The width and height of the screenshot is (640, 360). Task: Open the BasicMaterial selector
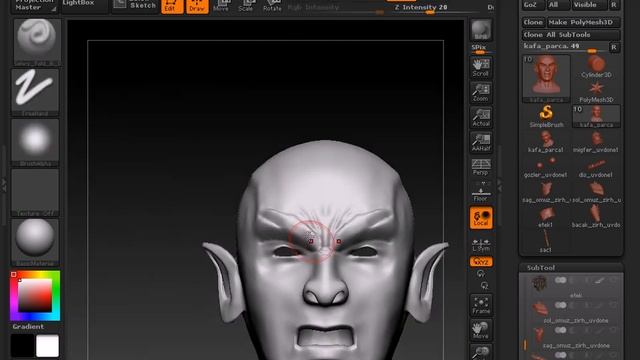point(35,243)
